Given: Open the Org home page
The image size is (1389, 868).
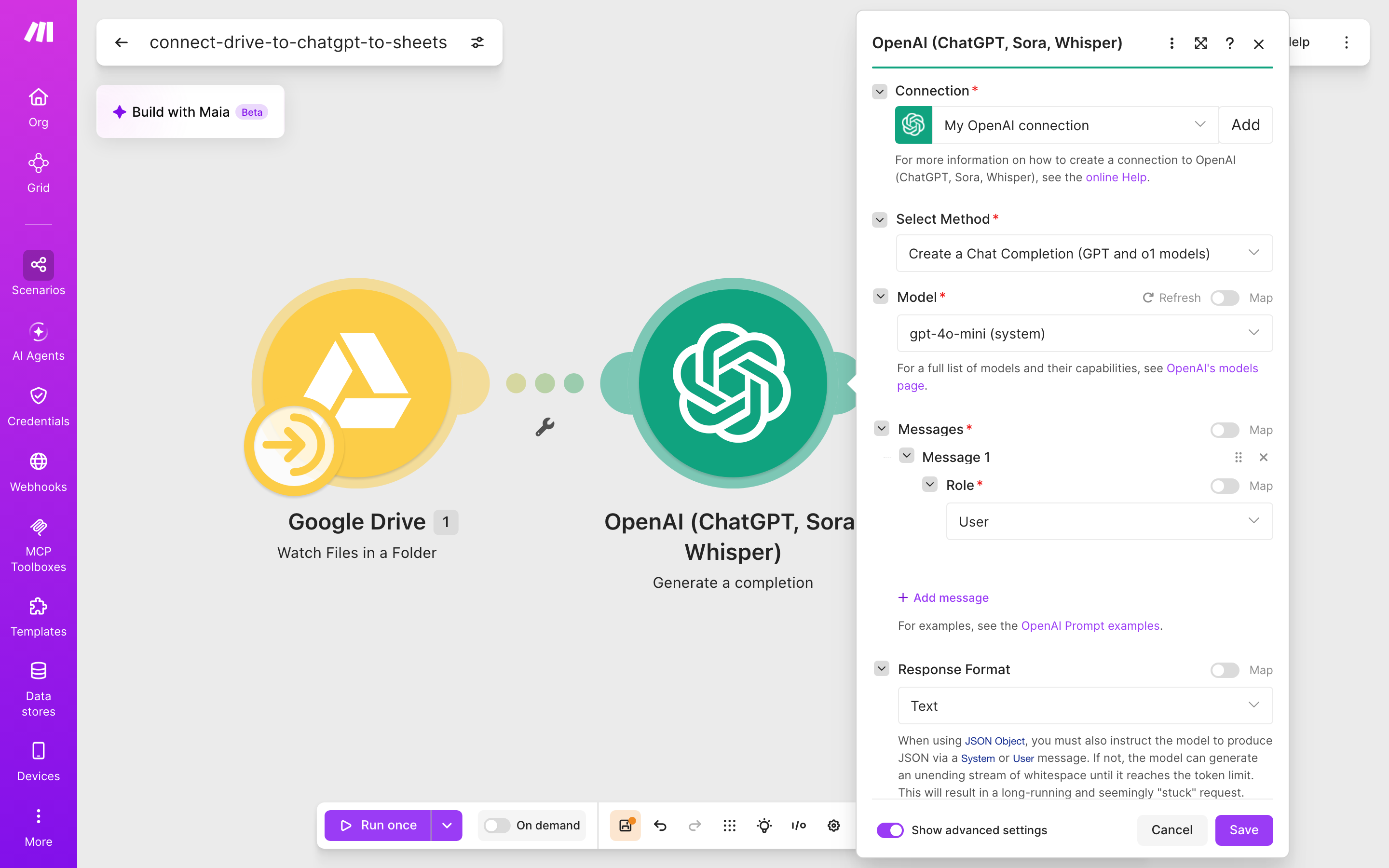Looking at the screenshot, I should point(39,108).
